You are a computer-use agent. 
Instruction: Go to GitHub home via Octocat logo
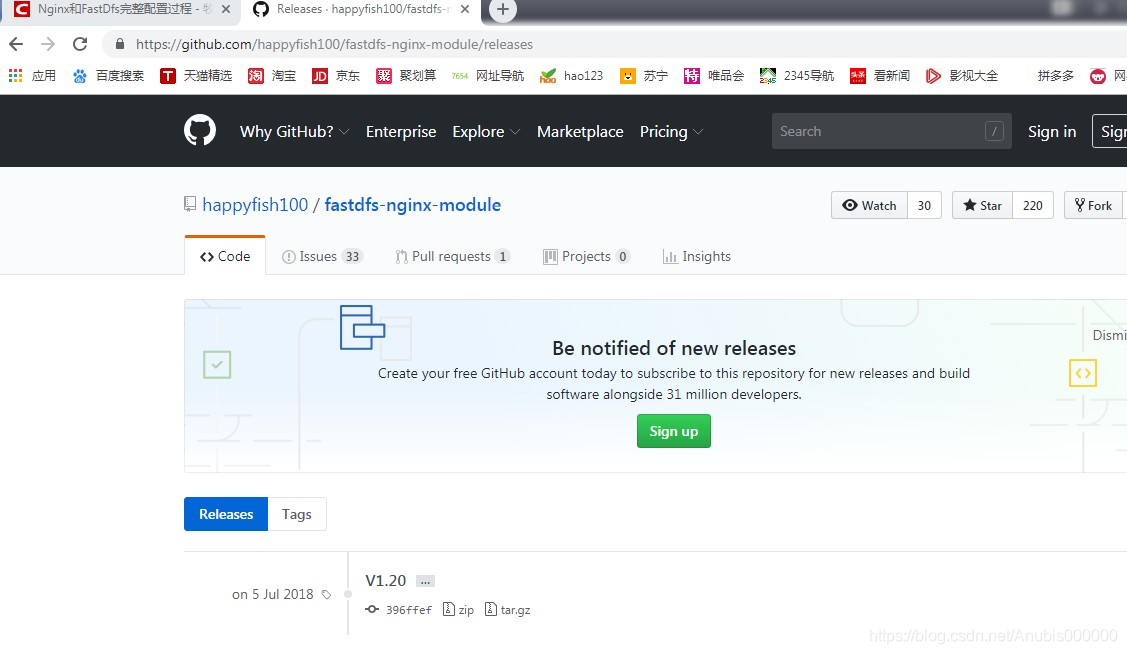[x=200, y=131]
